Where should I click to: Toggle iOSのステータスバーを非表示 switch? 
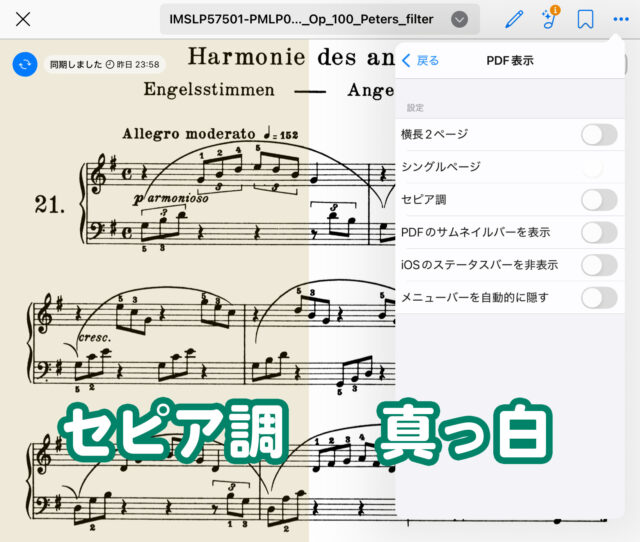point(599,265)
